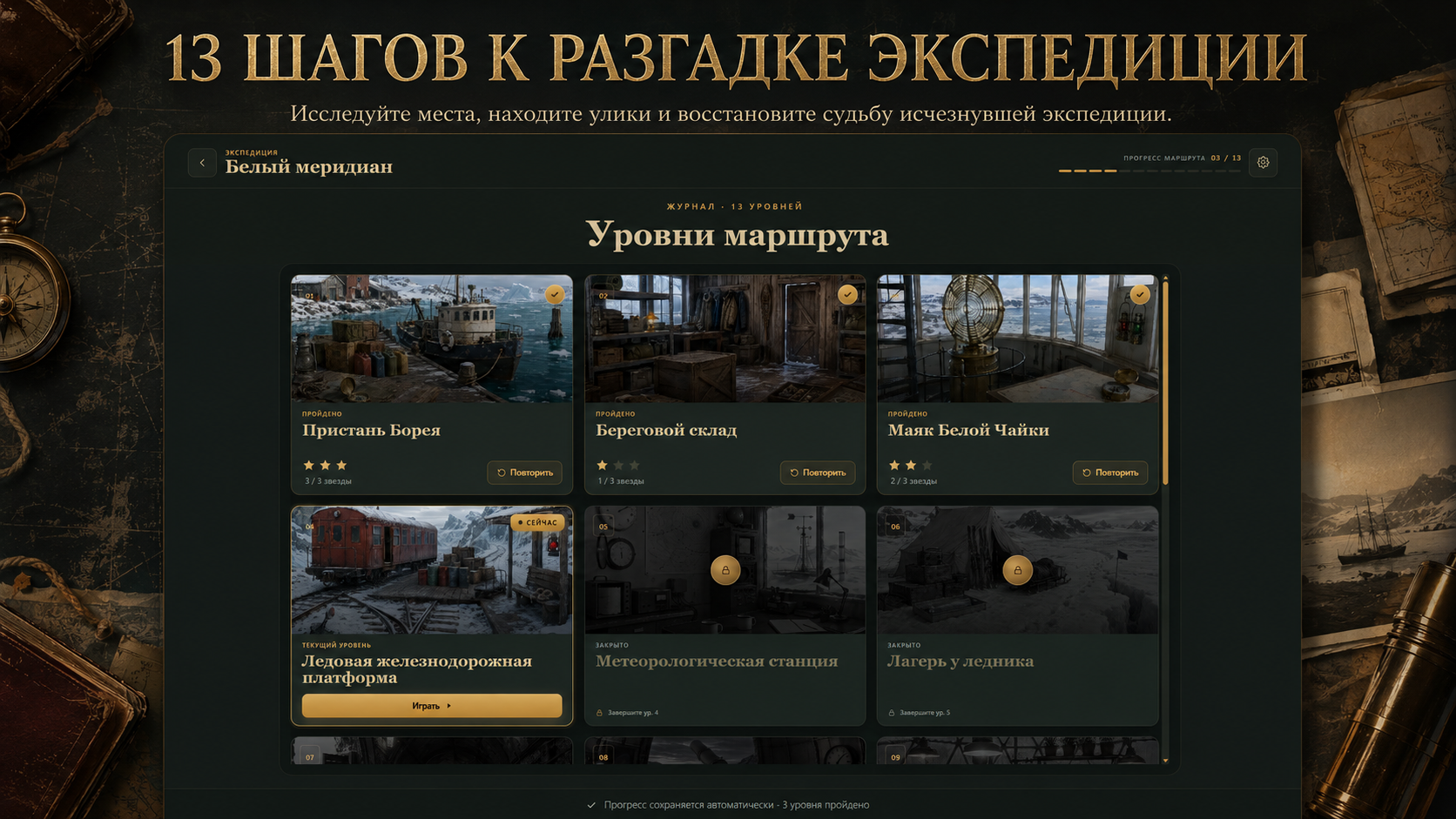This screenshot has height=819, width=1456.
Task: Click the title Лагерь у ледника
Action: (961, 661)
